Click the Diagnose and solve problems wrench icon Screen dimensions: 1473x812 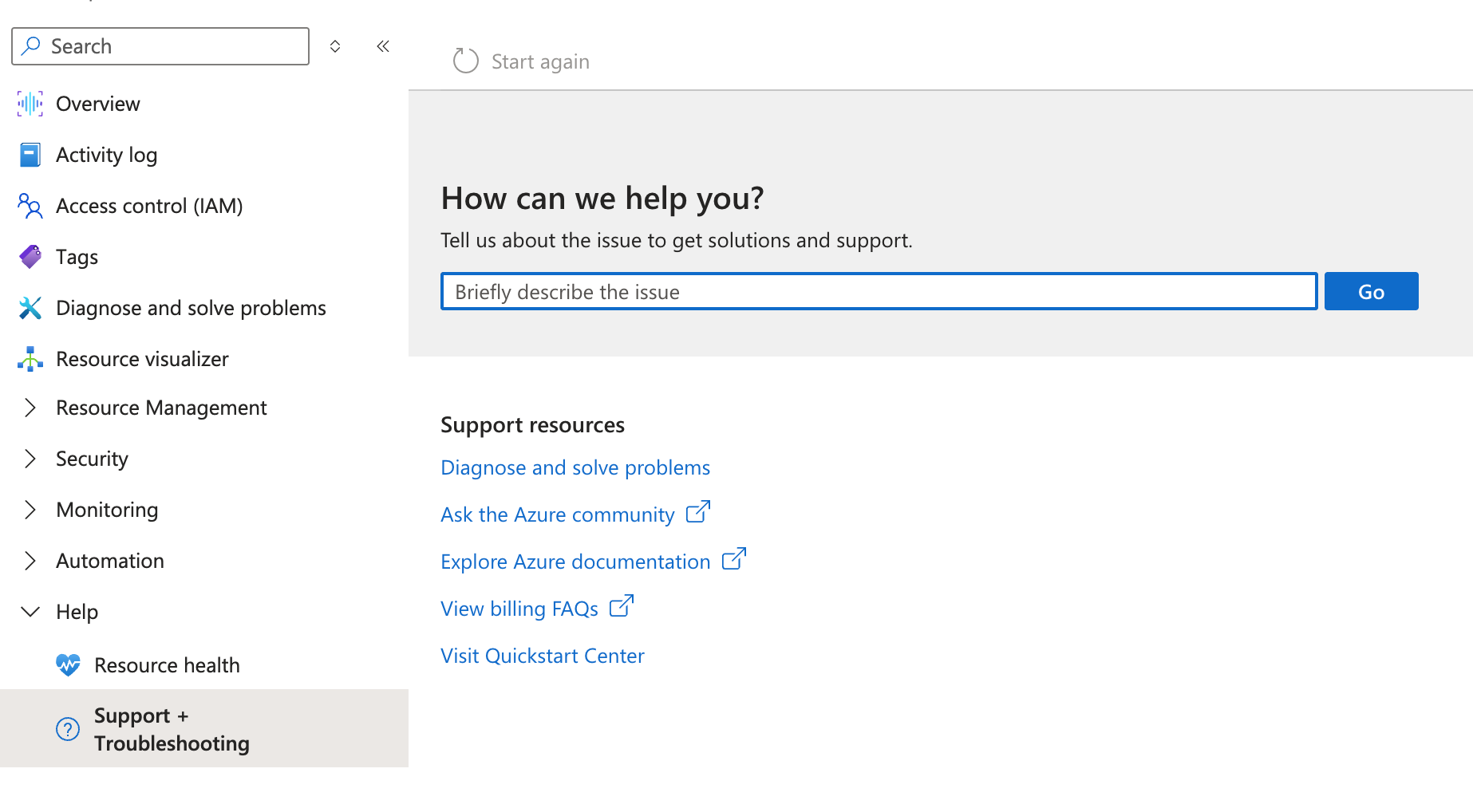30,307
